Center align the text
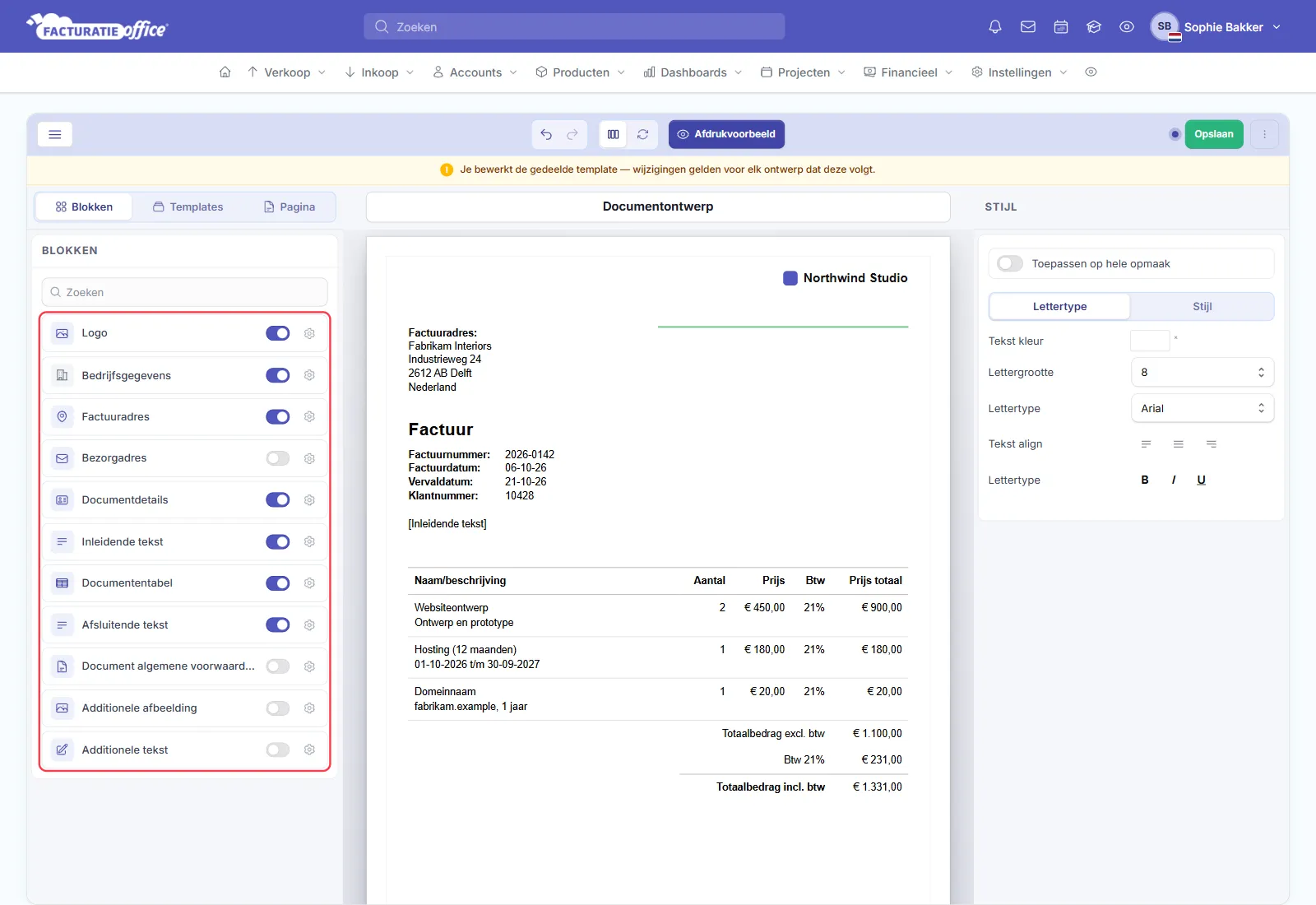This screenshot has height=905, width=1316. click(1179, 444)
